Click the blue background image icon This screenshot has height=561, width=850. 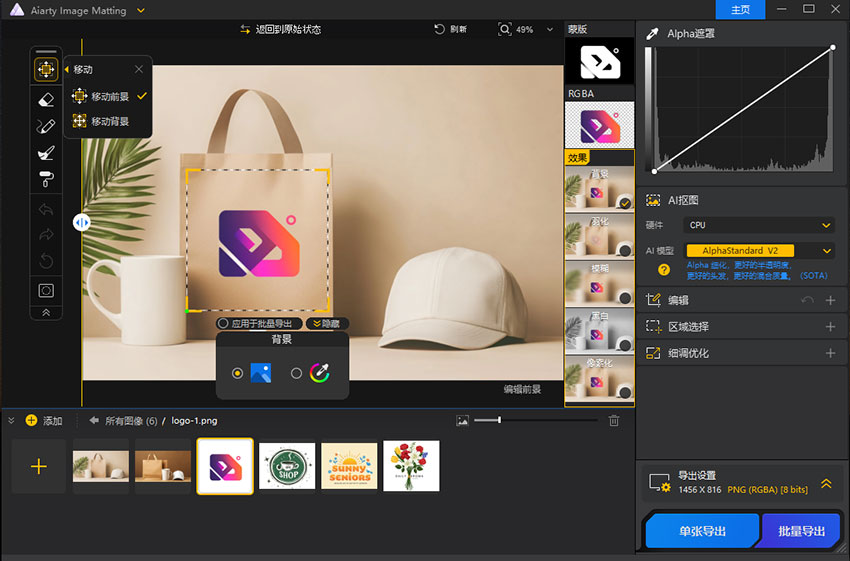261,373
